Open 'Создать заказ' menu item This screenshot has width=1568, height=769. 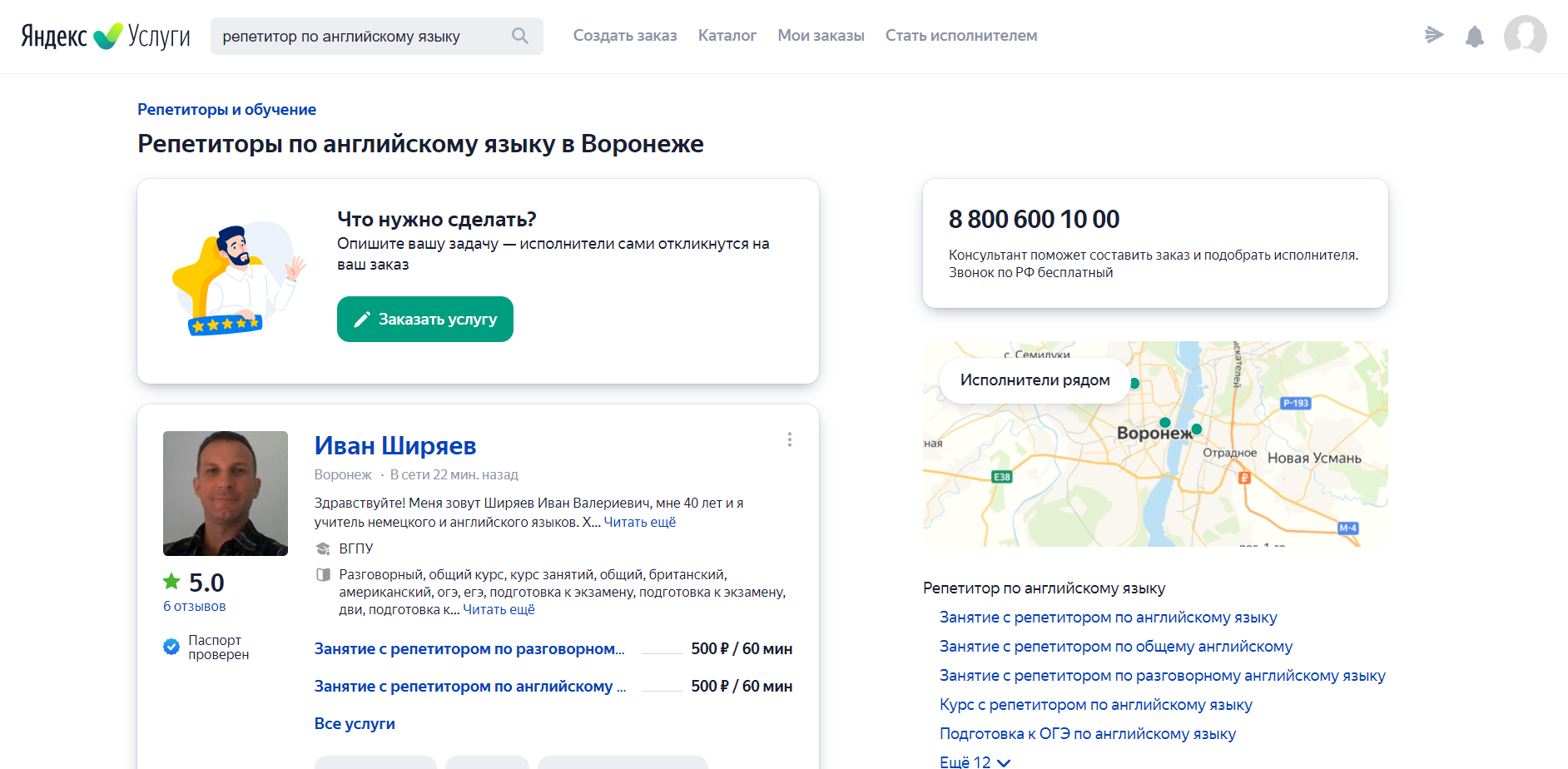pos(624,36)
